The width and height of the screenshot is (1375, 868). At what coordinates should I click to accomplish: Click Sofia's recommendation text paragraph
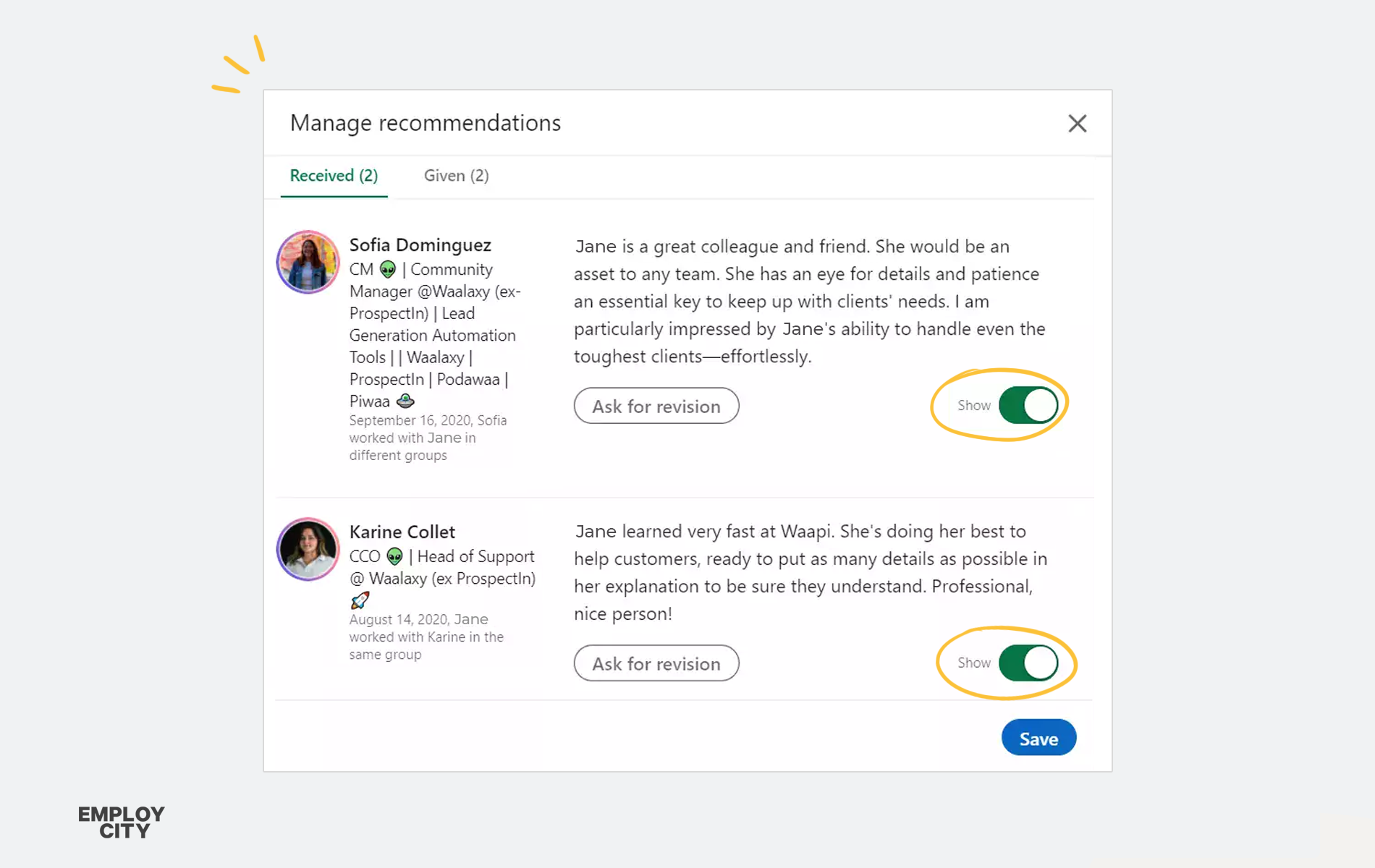810,301
